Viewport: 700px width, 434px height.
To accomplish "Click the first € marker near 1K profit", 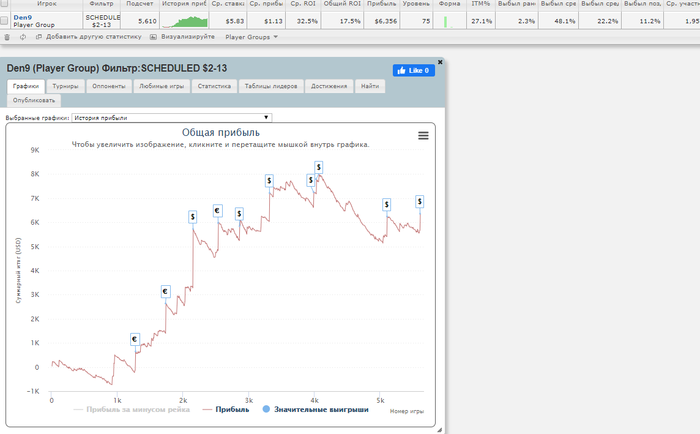I will [135, 339].
